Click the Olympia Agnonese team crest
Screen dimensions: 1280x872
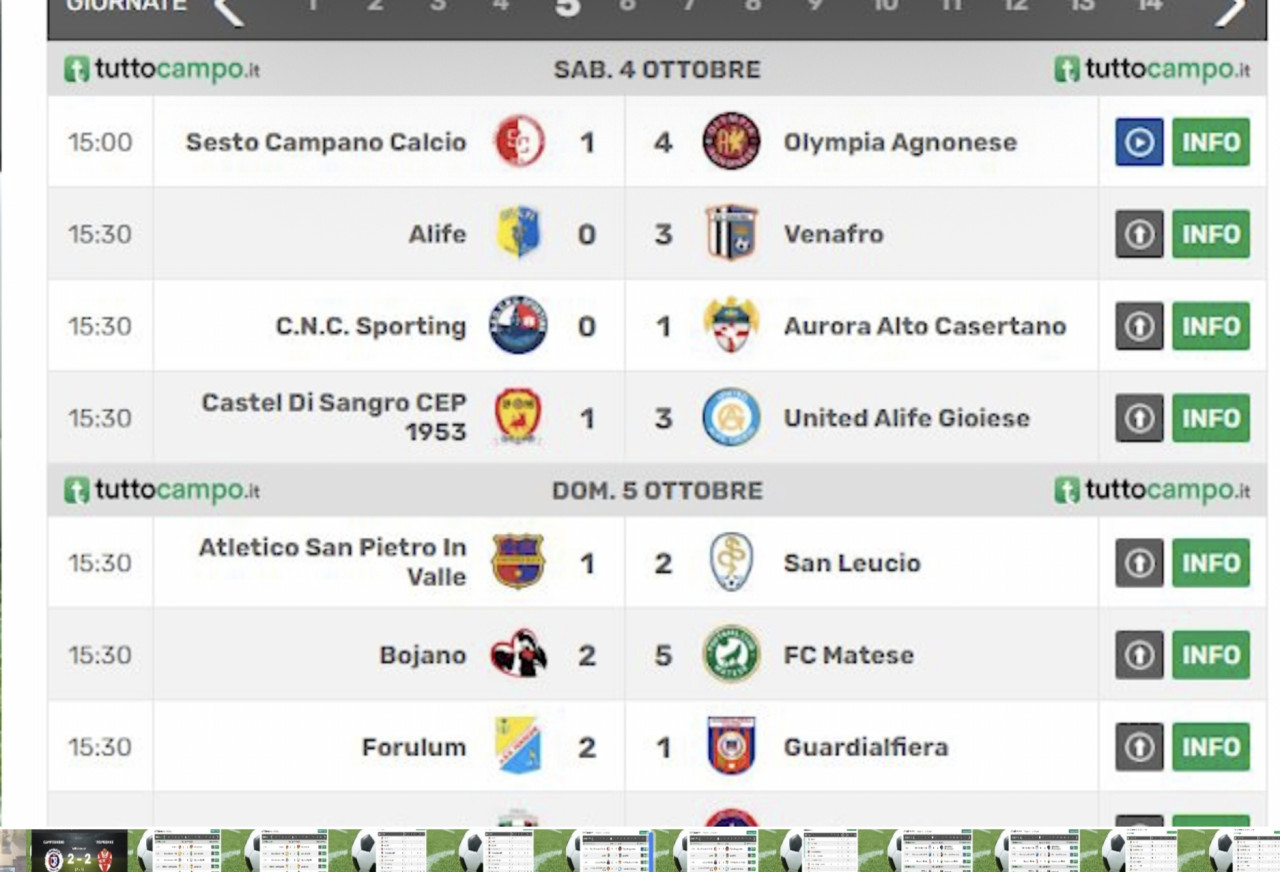[731, 141]
